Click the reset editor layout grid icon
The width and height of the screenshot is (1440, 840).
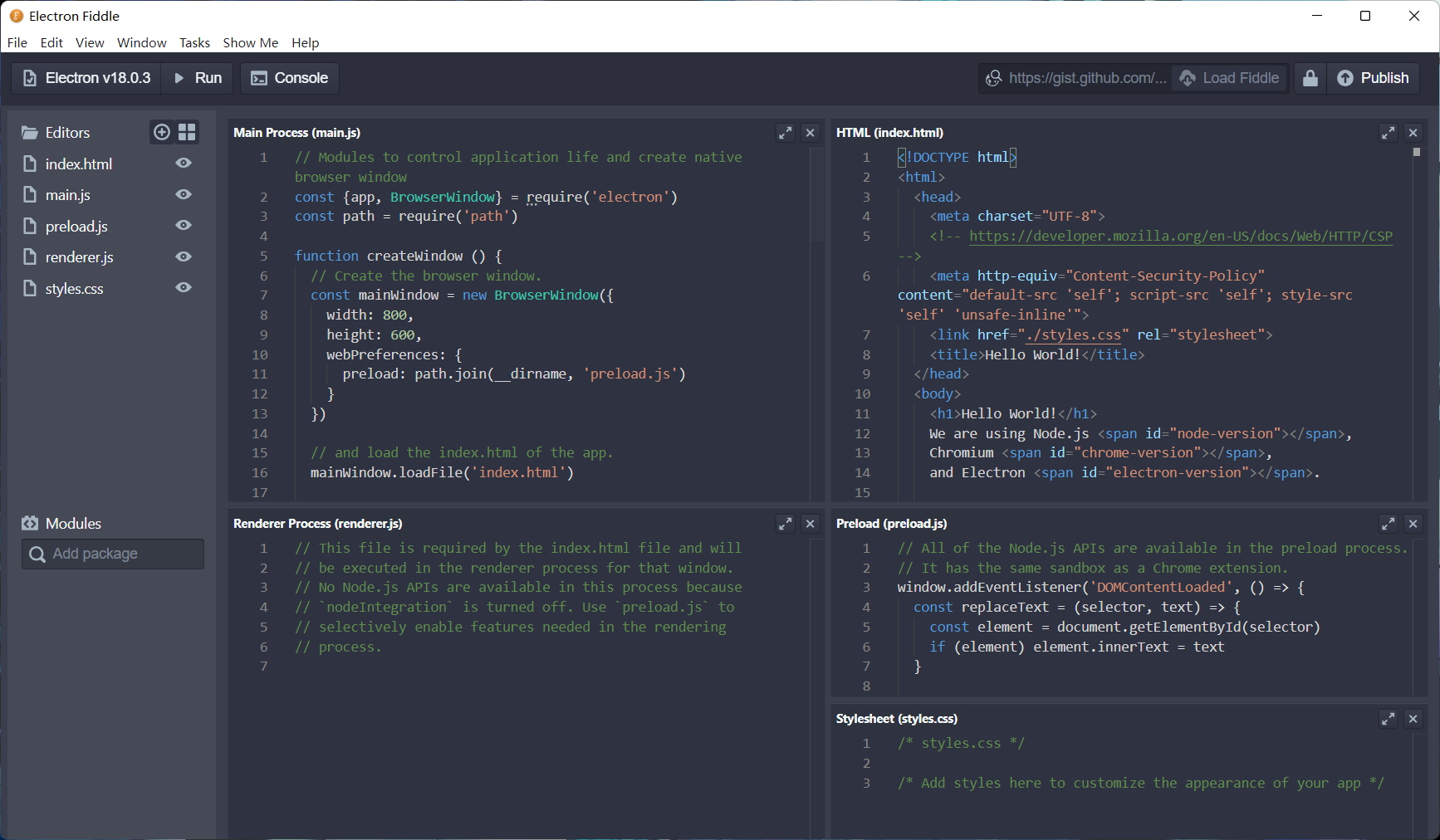pyautogui.click(x=188, y=132)
